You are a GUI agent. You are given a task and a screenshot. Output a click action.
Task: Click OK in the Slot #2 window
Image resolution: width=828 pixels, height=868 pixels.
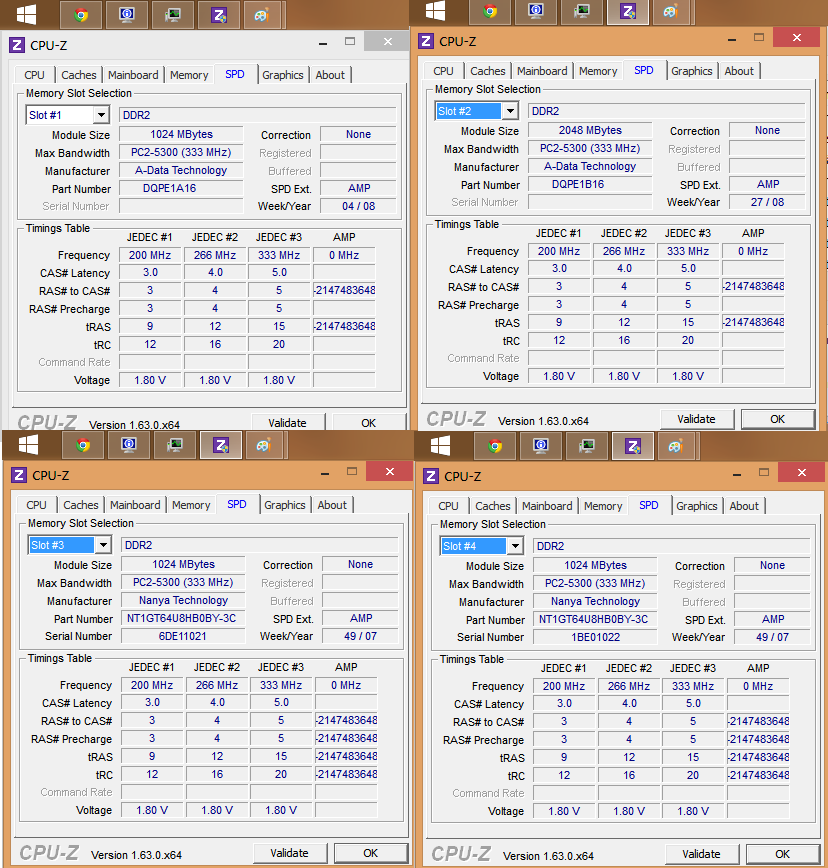[778, 419]
